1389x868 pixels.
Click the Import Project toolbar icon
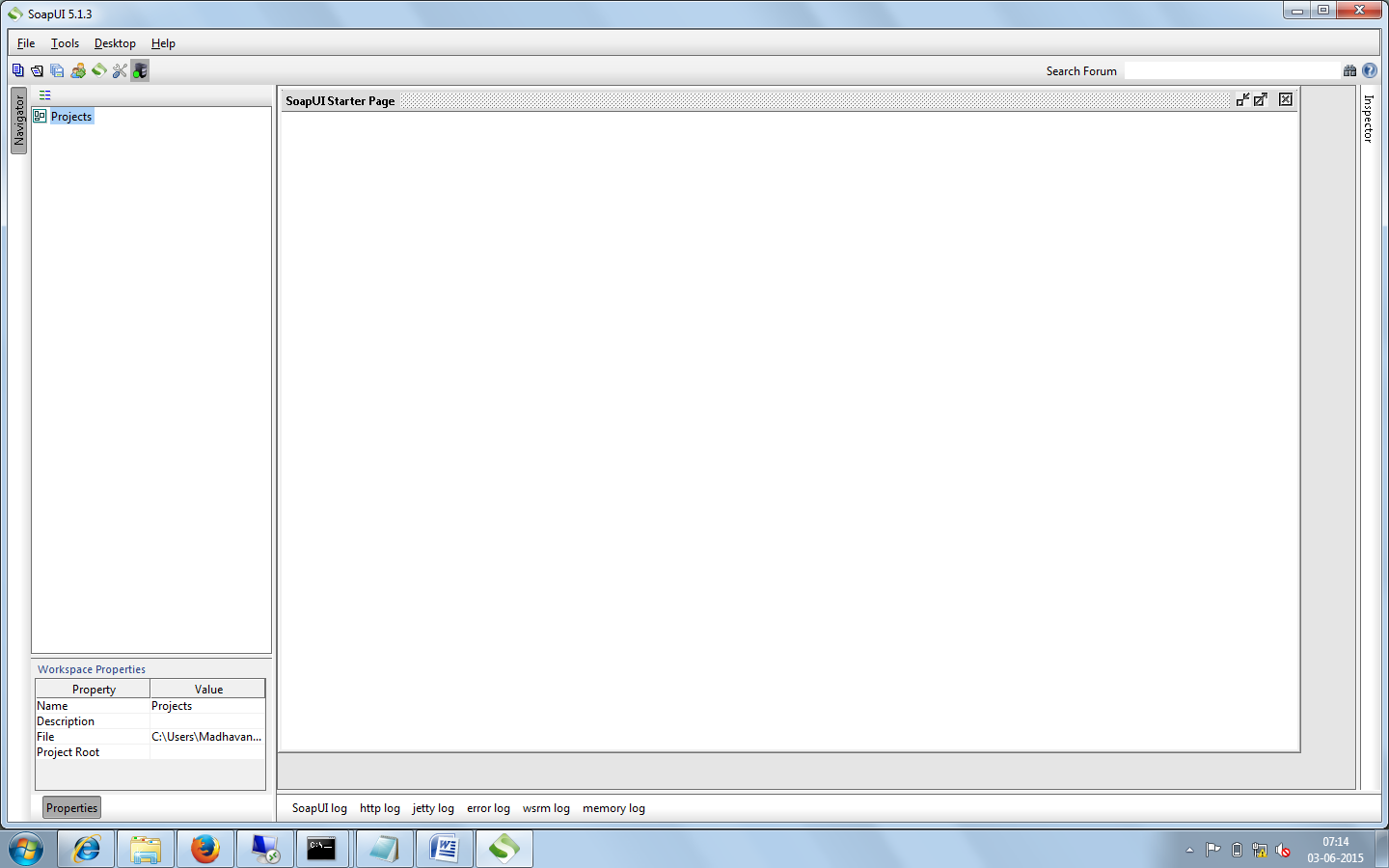(x=37, y=70)
